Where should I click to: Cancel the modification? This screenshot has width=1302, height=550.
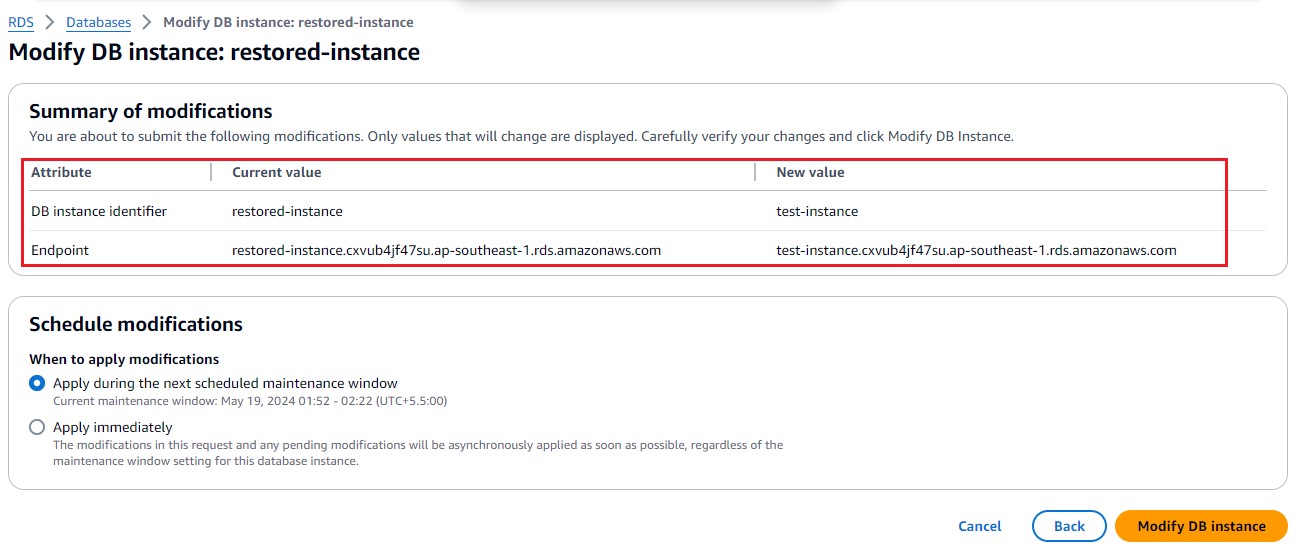(979, 526)
